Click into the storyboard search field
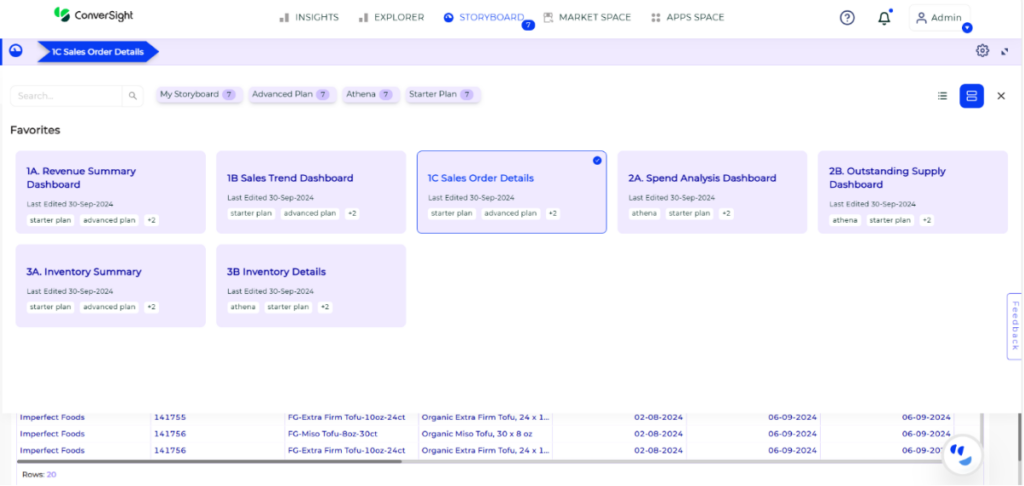Viewport: 1024px width, 486px height. pyautogui.click(x=66, y=96)
